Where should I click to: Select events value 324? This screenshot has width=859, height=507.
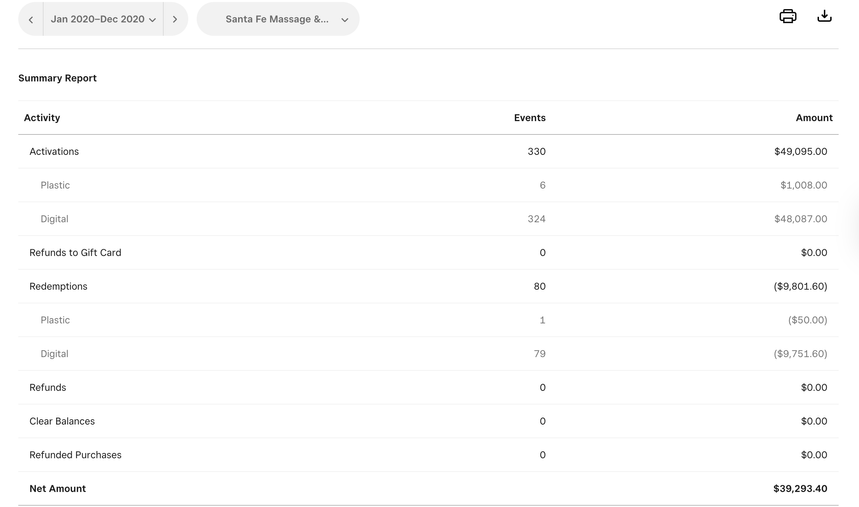click(536, 219)
